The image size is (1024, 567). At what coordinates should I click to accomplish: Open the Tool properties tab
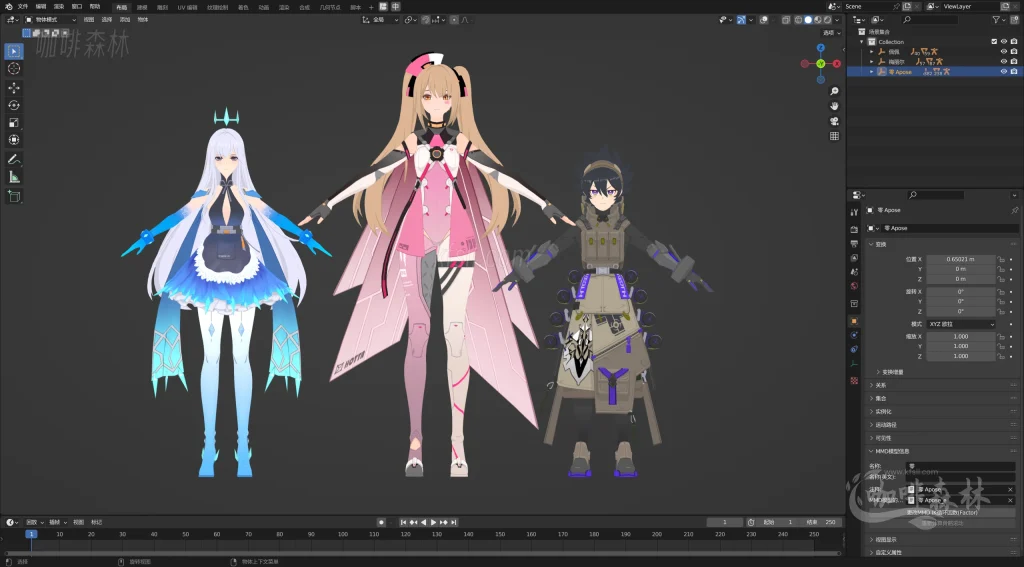(x=854, y=212)
